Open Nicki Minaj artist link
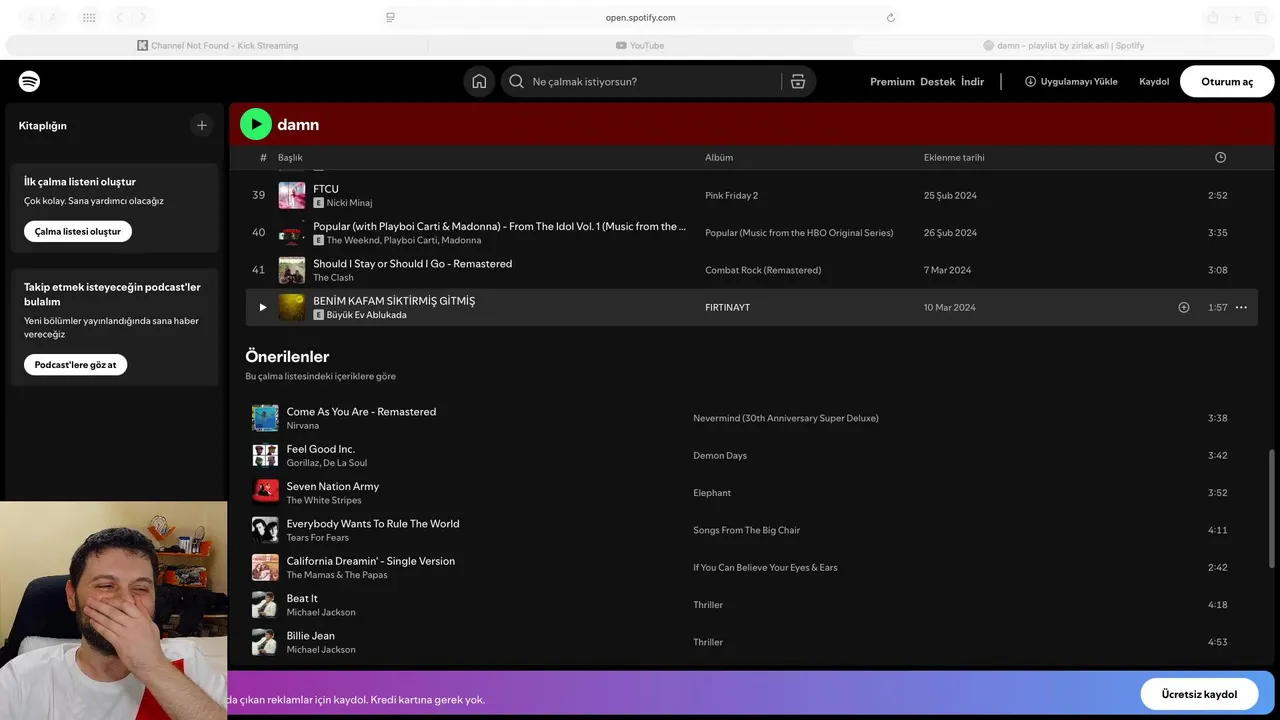This screenshot has width=1280, height=720. point(349,203)
